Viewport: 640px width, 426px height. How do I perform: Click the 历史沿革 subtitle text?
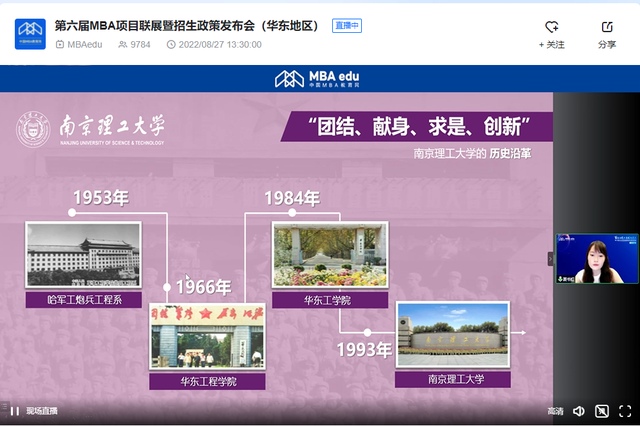click(x=510, y=153)
